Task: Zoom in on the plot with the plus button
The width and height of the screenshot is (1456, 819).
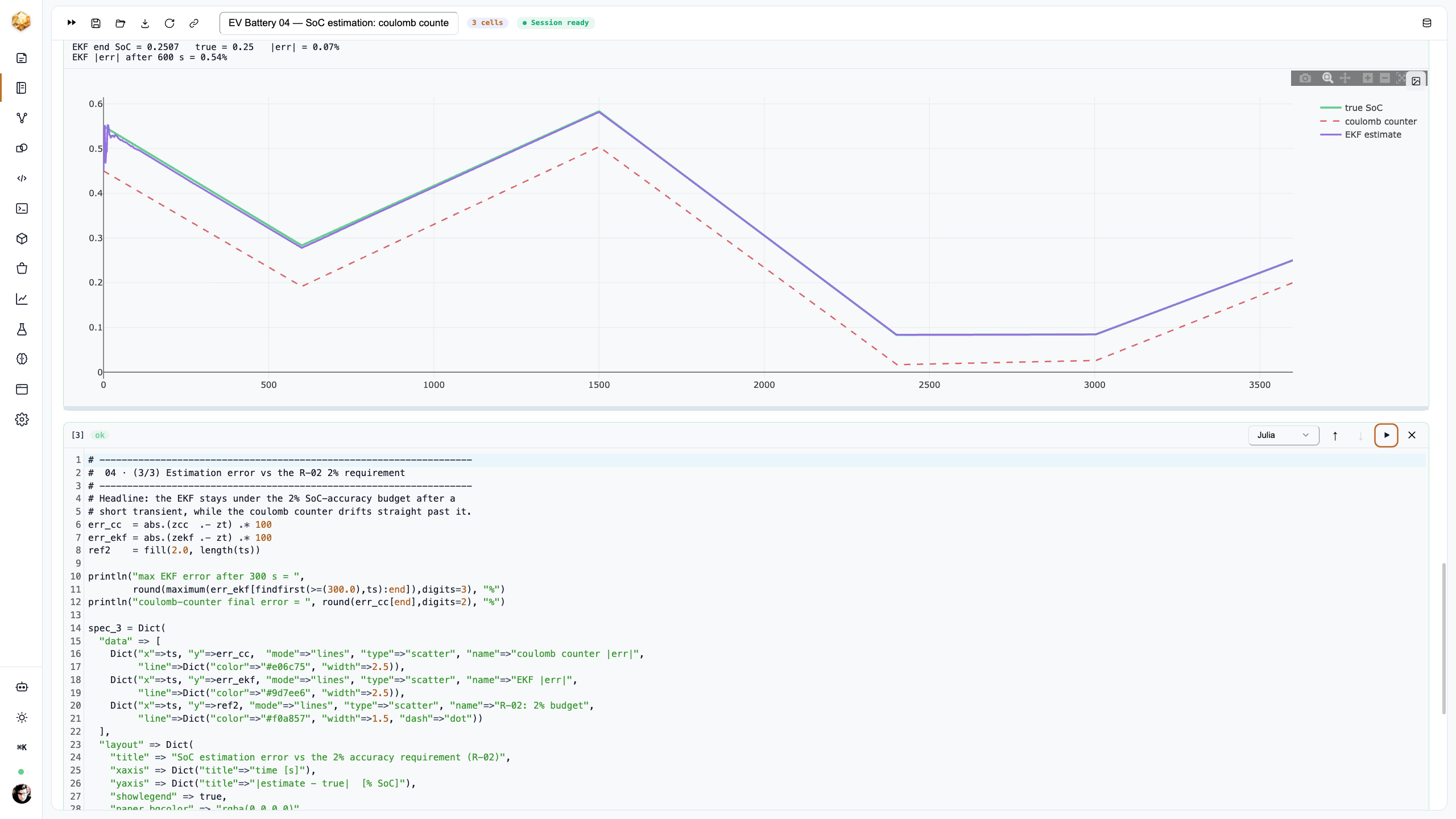Action: coord(1368,78)
